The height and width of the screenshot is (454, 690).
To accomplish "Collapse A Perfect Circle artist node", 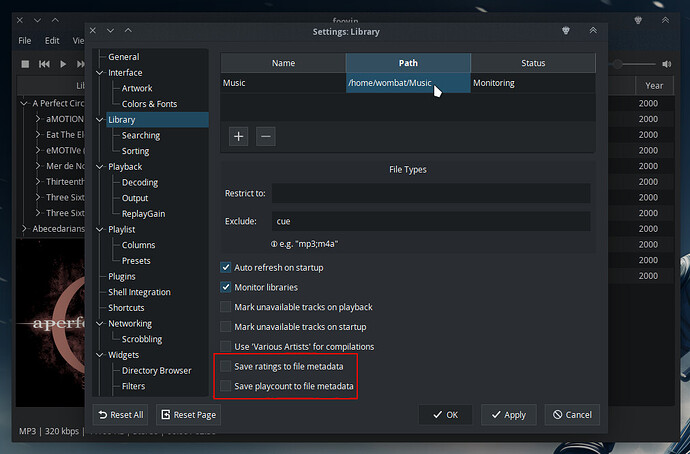I will [x=24, y=103].
